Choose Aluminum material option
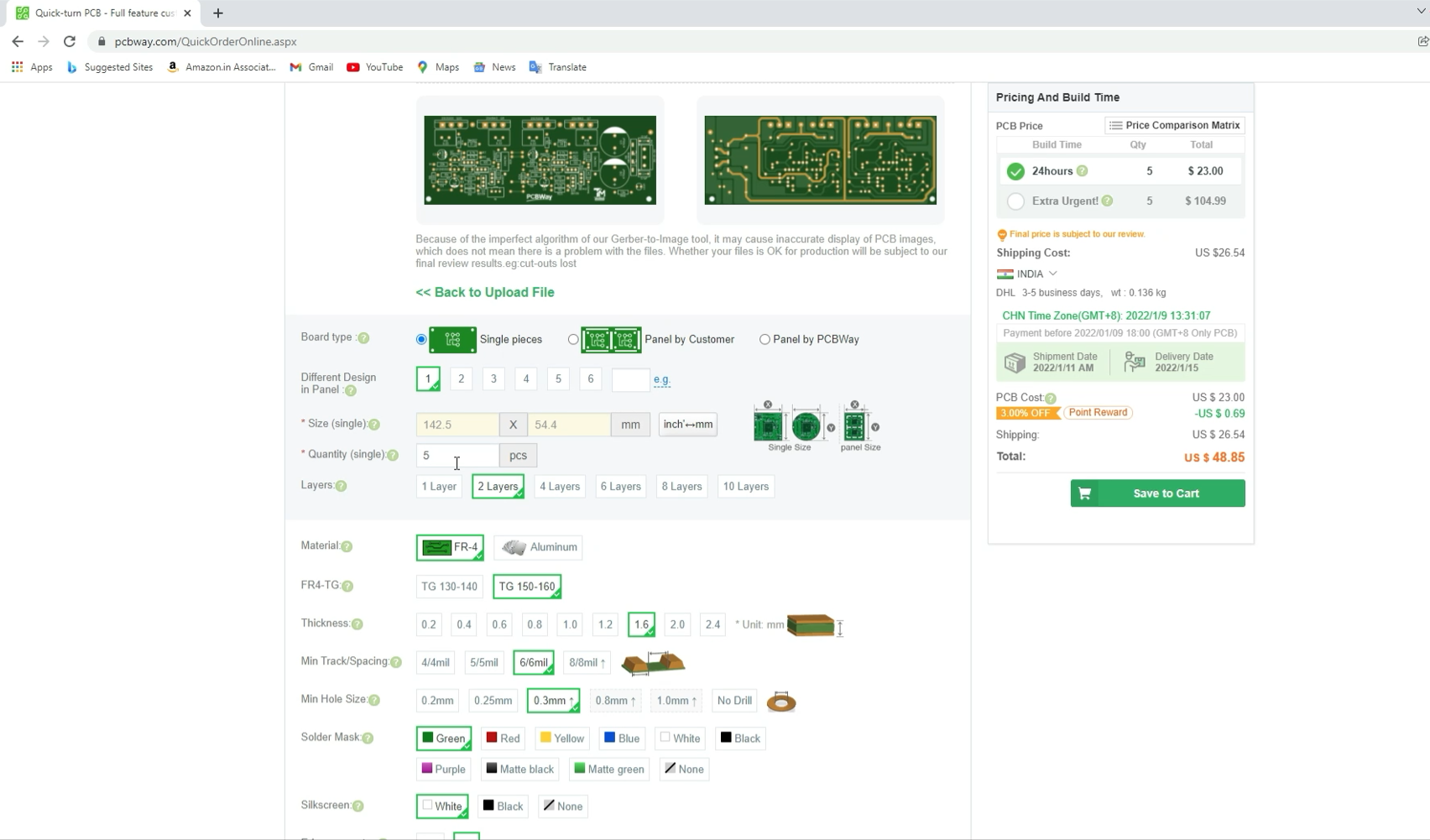The height and width of the screenshot is (840, 1430). pyautogui.click(x=539, y=547)
